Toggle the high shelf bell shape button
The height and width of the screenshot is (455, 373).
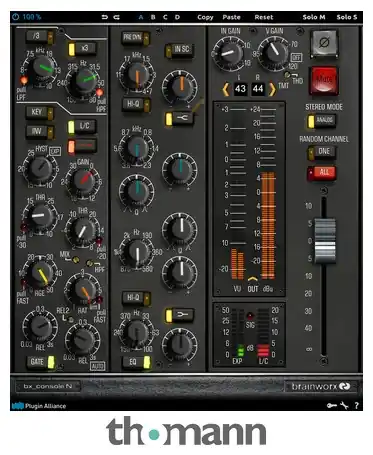pyautogui.click(x=179, y=118)
